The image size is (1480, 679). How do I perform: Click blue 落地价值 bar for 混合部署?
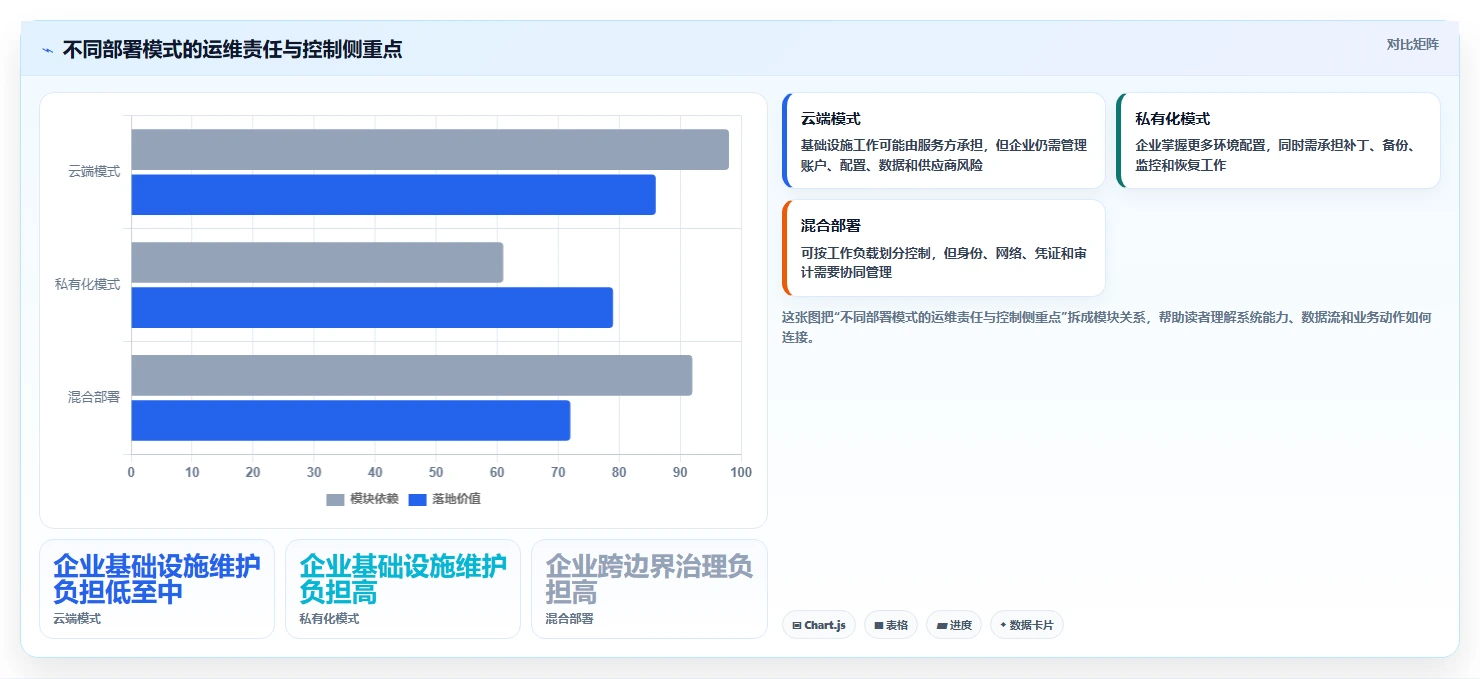(350, 420)
